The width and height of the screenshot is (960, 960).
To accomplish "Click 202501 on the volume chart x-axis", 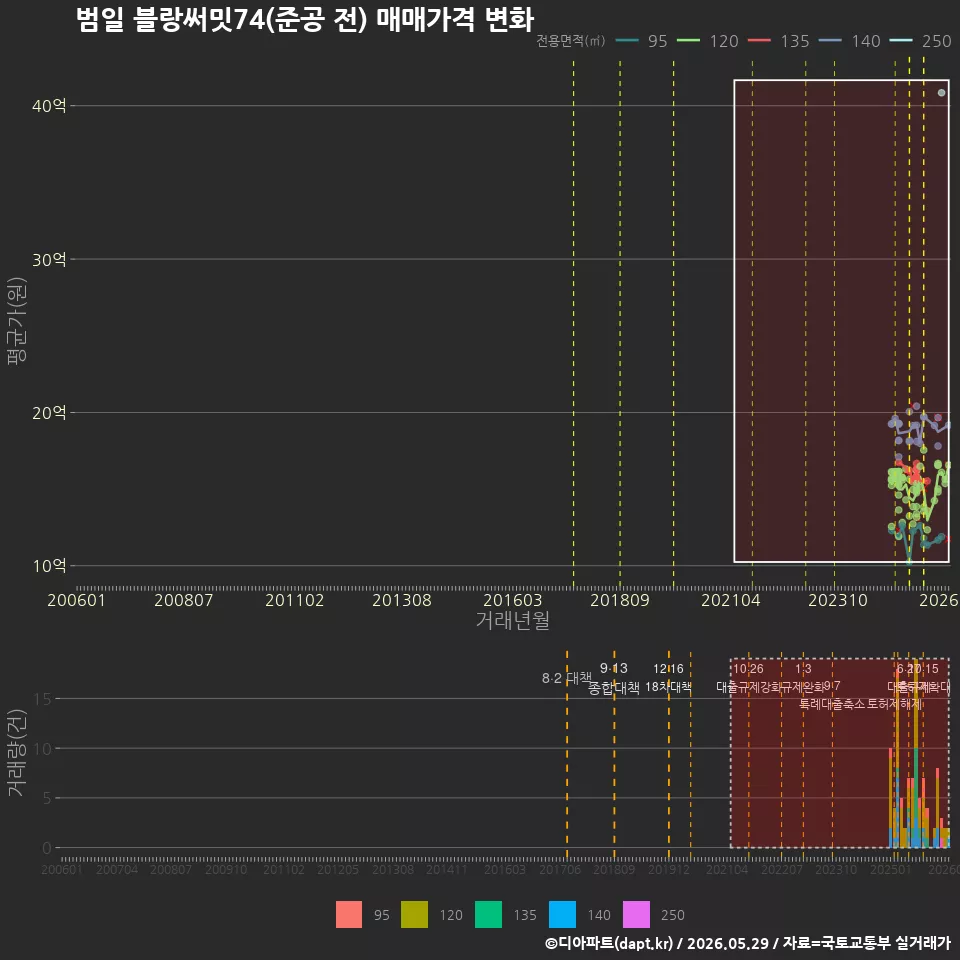I will coord(891,869).
